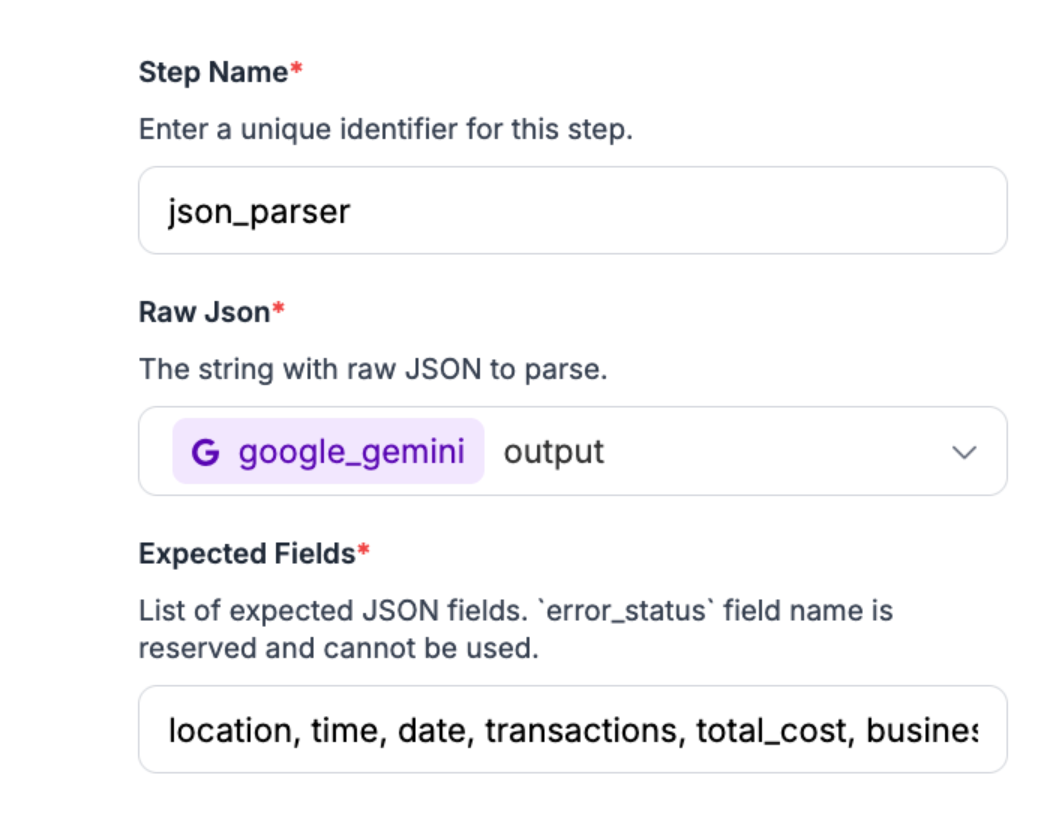1060x832 pixels.
Task: Click the Raw Json label
Action: pyautogui.click(x=204, y=312)
